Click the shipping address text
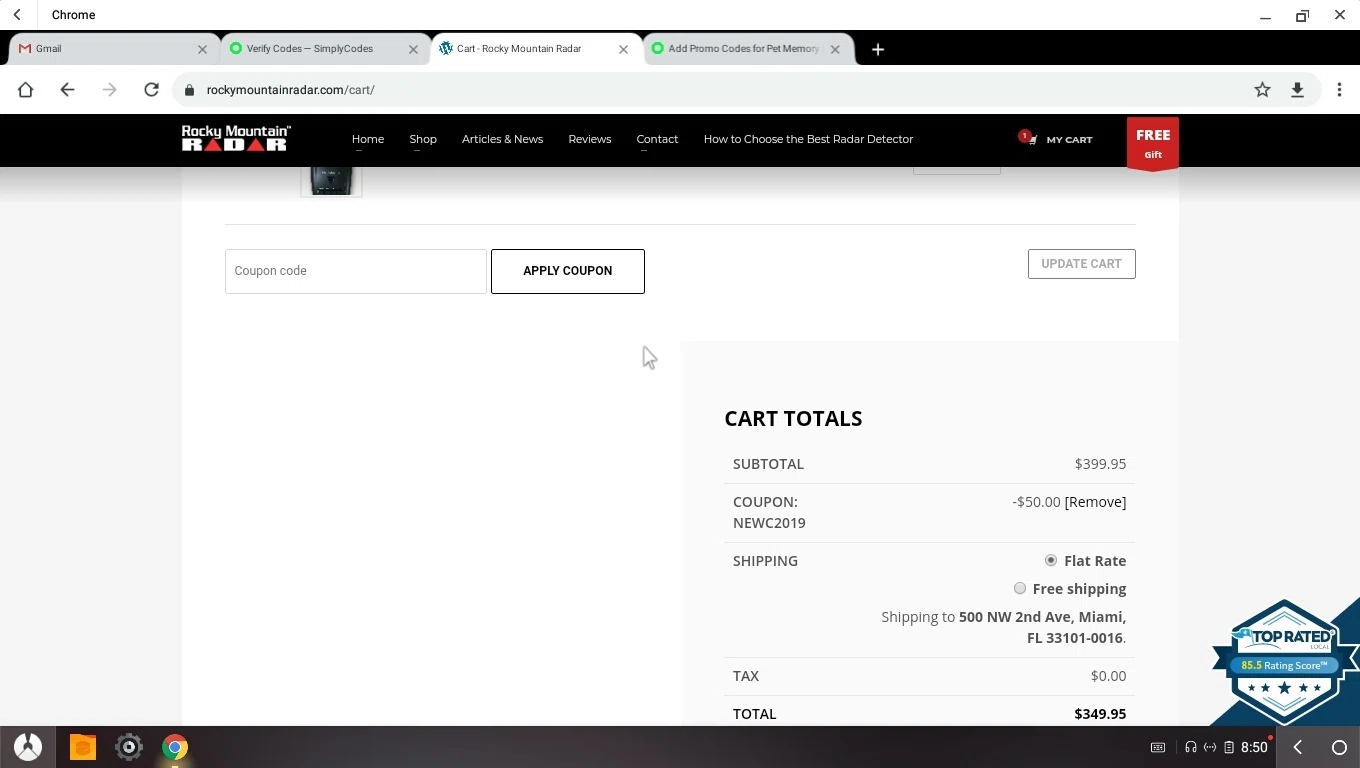The width and height of the screenshot is (1360, 768). coord(1003,627)
